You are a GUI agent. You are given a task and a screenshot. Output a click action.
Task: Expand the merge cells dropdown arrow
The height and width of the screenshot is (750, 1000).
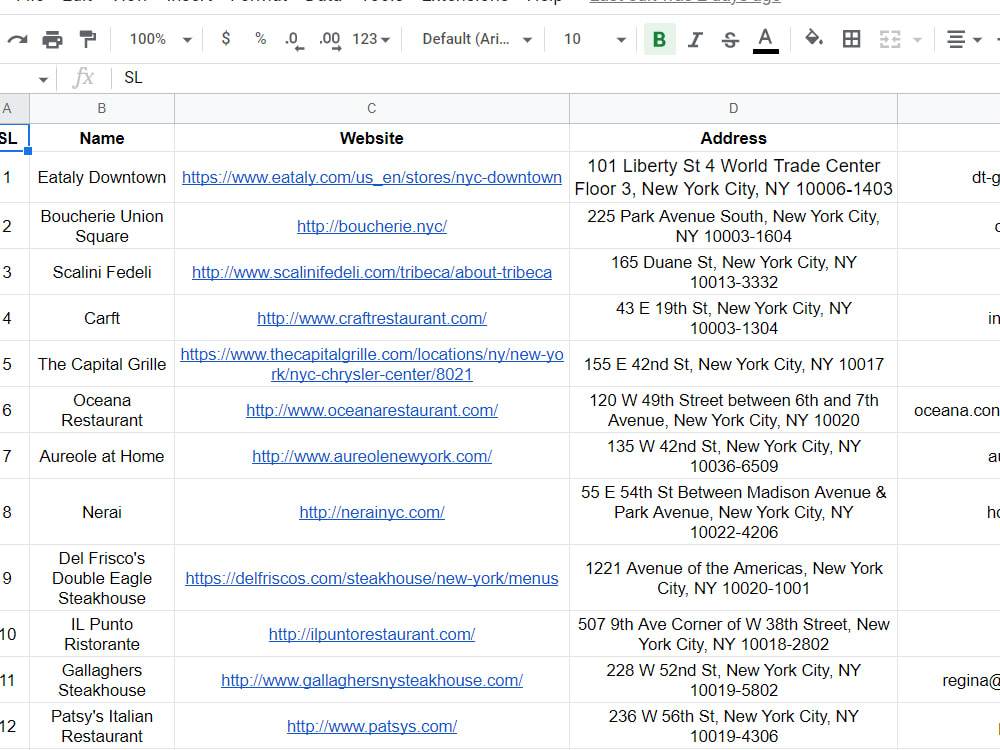pyautogui.click(x=917, y=40)
